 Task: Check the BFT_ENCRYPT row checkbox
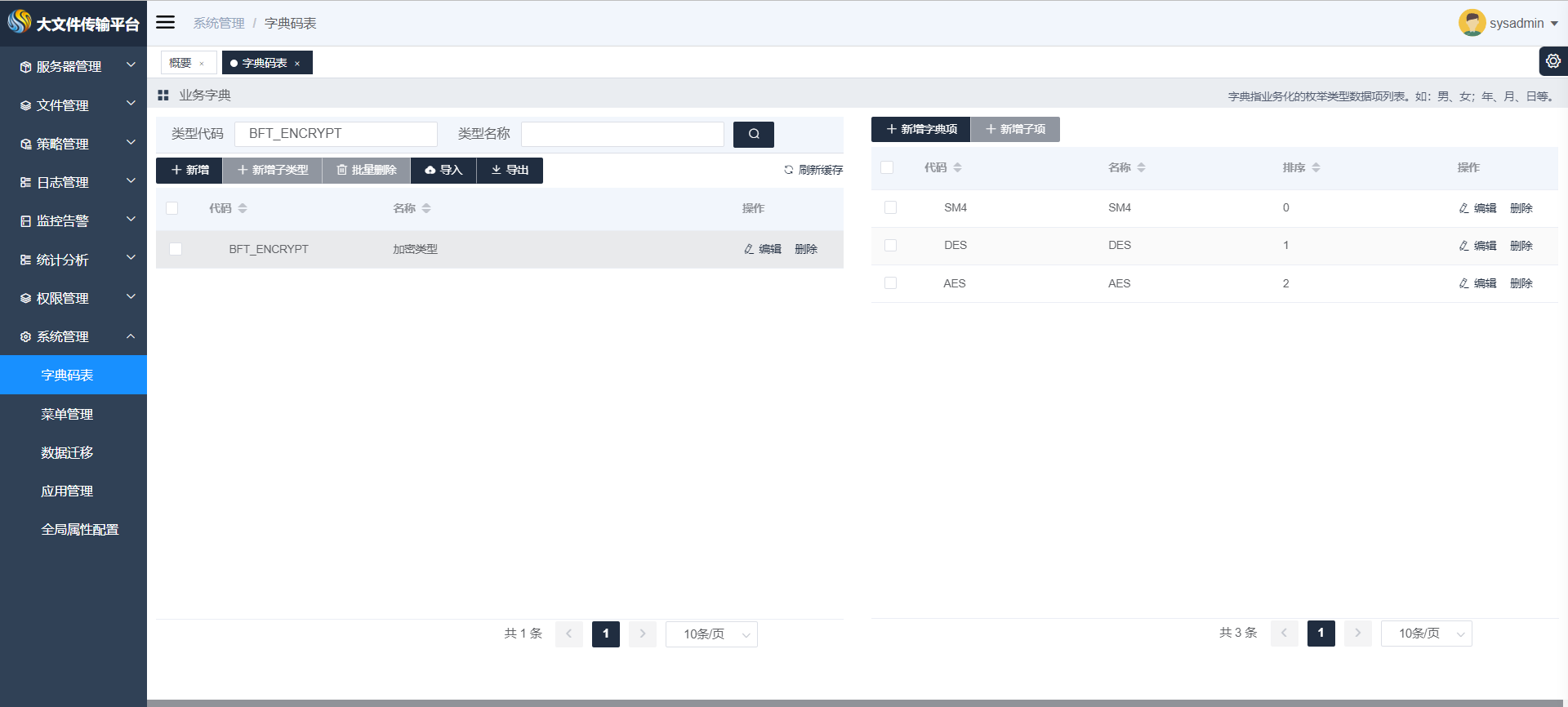[x=176, y=249]
